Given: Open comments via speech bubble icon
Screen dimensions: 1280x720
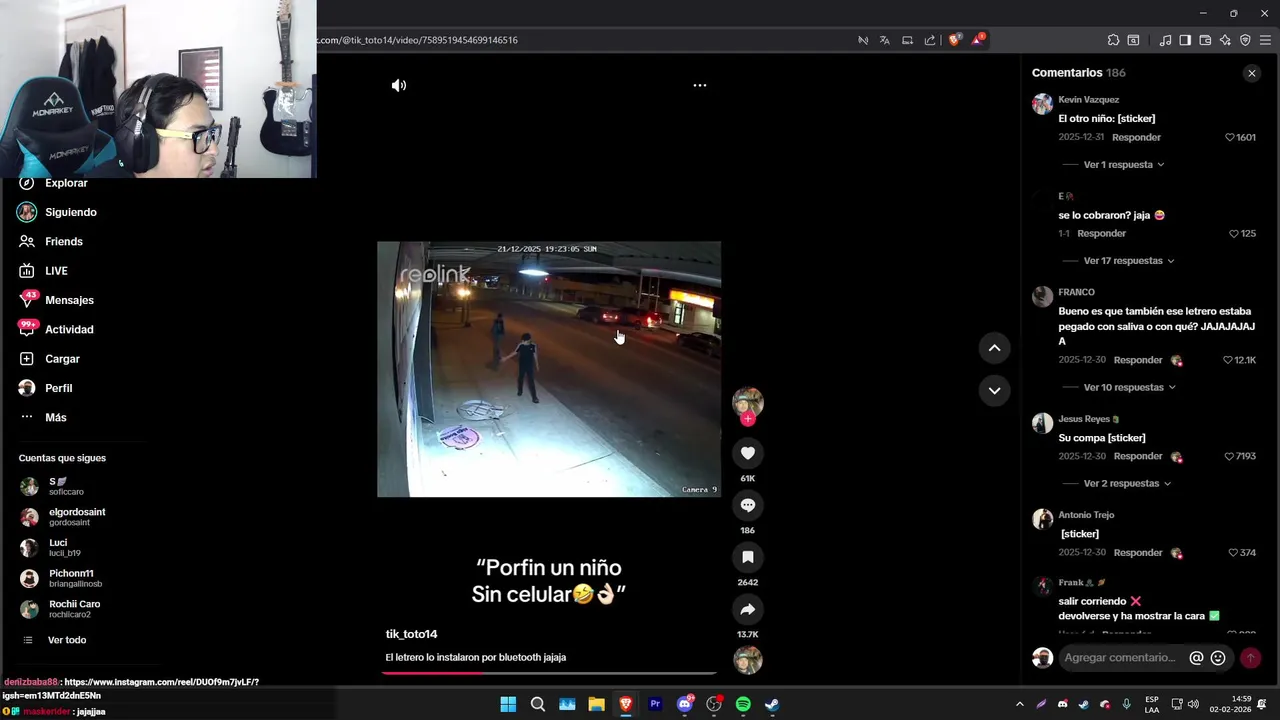Looking at the screenshot, I should (747, 505).
